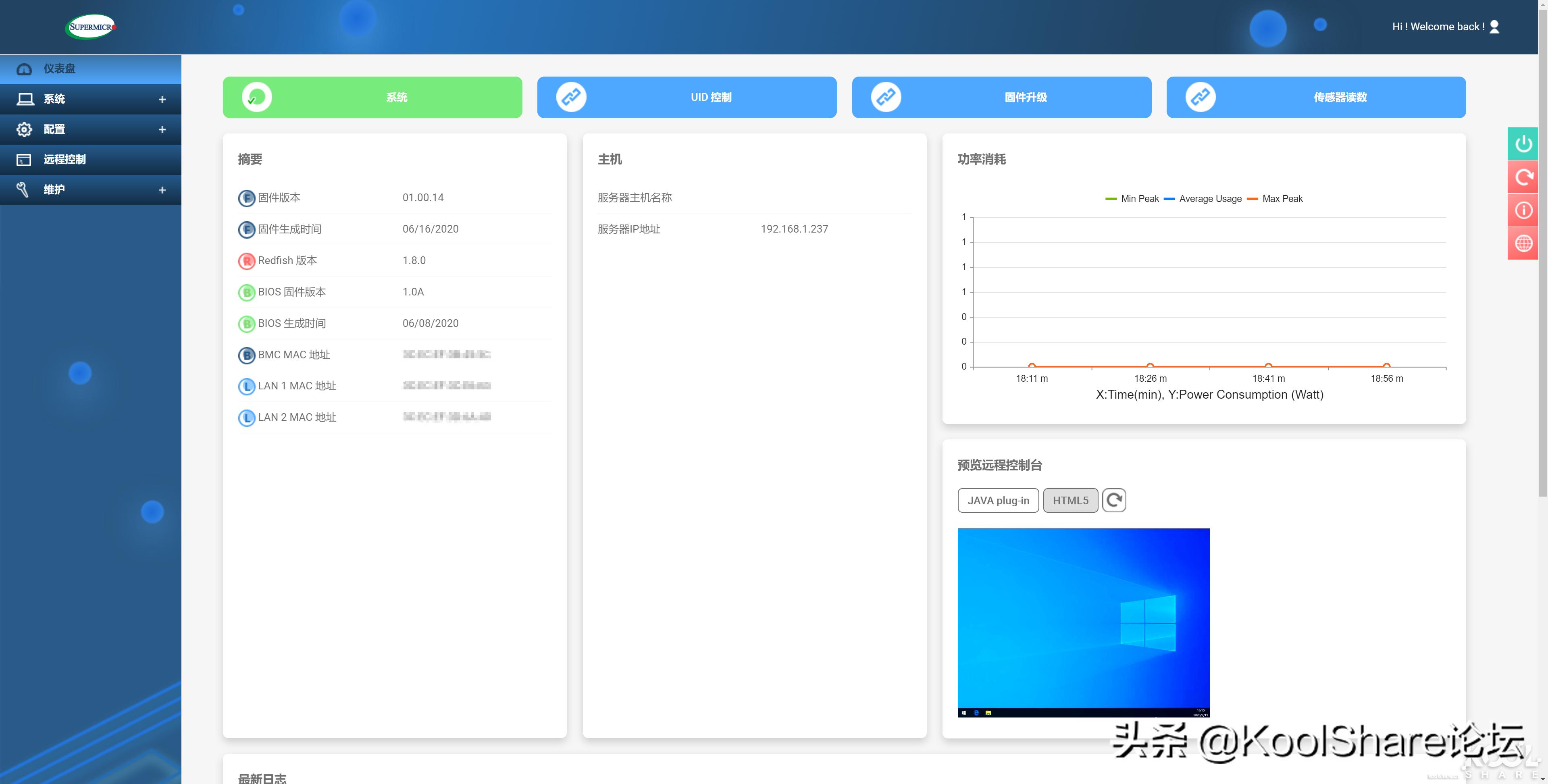Screen dimensions: 1548x784
Task: Open the 传感器读数 card
Action: pyautogui.click(x=1315, y=97)
